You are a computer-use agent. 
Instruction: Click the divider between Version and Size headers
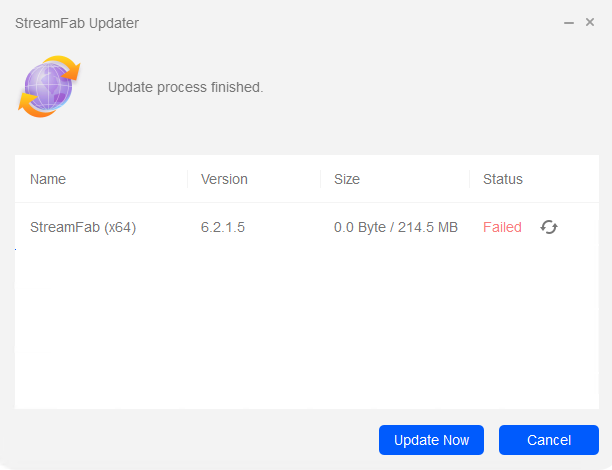321,179
